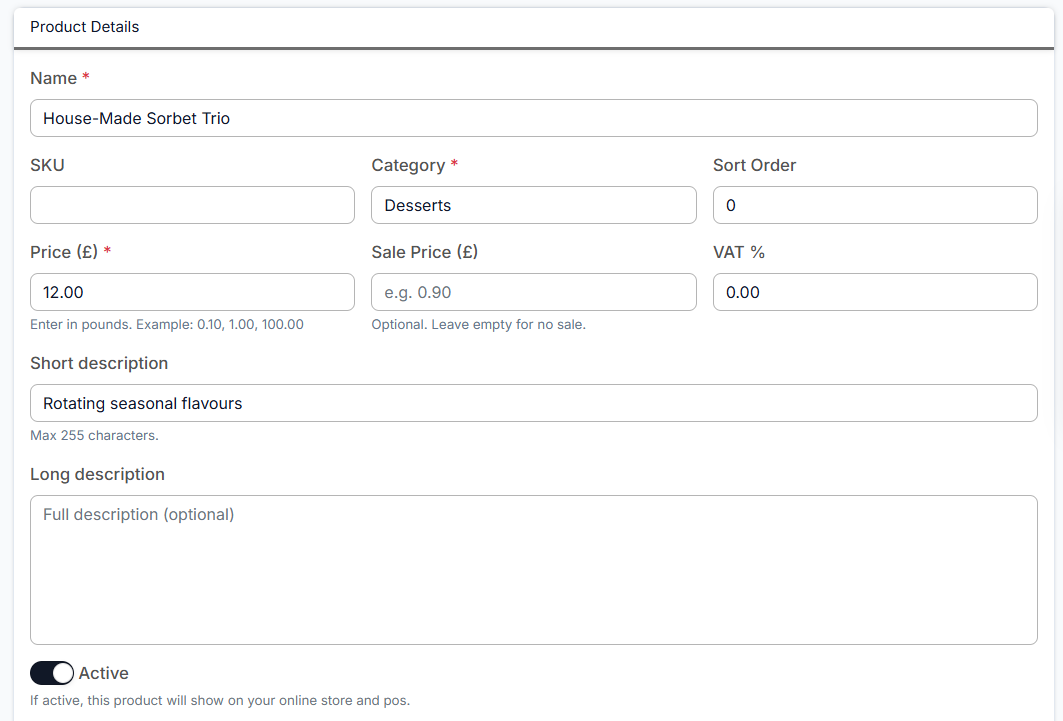
Task: Select the Category field showing Desserts
Action: tap(533, 205)
